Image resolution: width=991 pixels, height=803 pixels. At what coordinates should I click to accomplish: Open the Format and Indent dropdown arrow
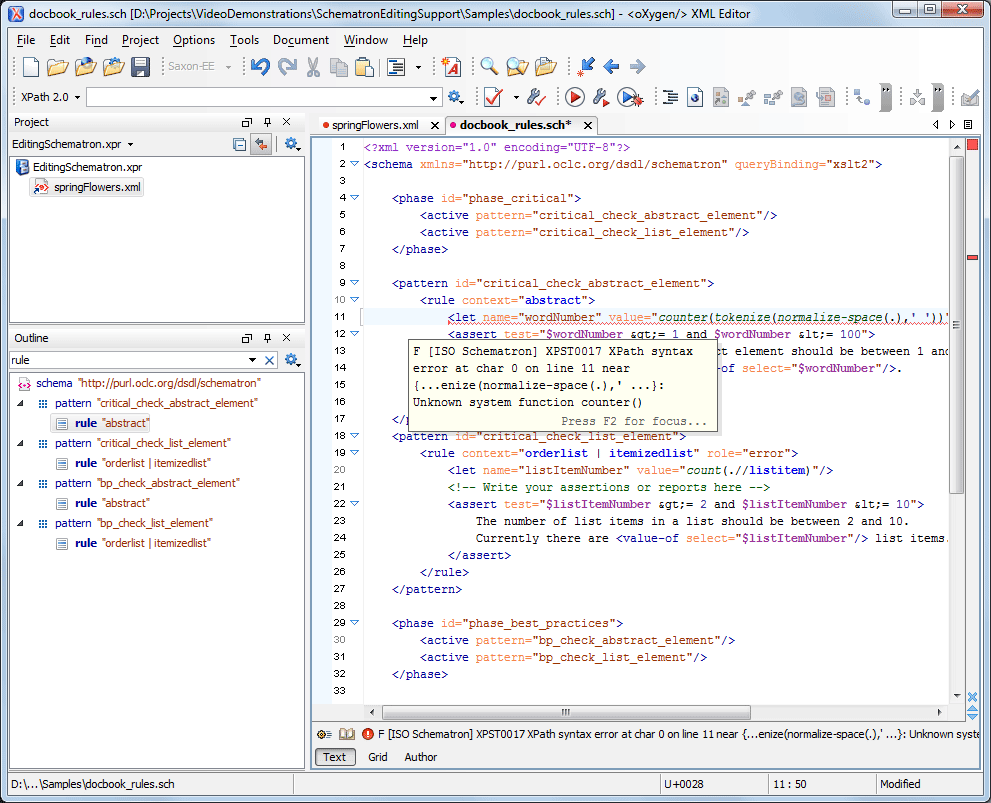click(x=418, y=67)
